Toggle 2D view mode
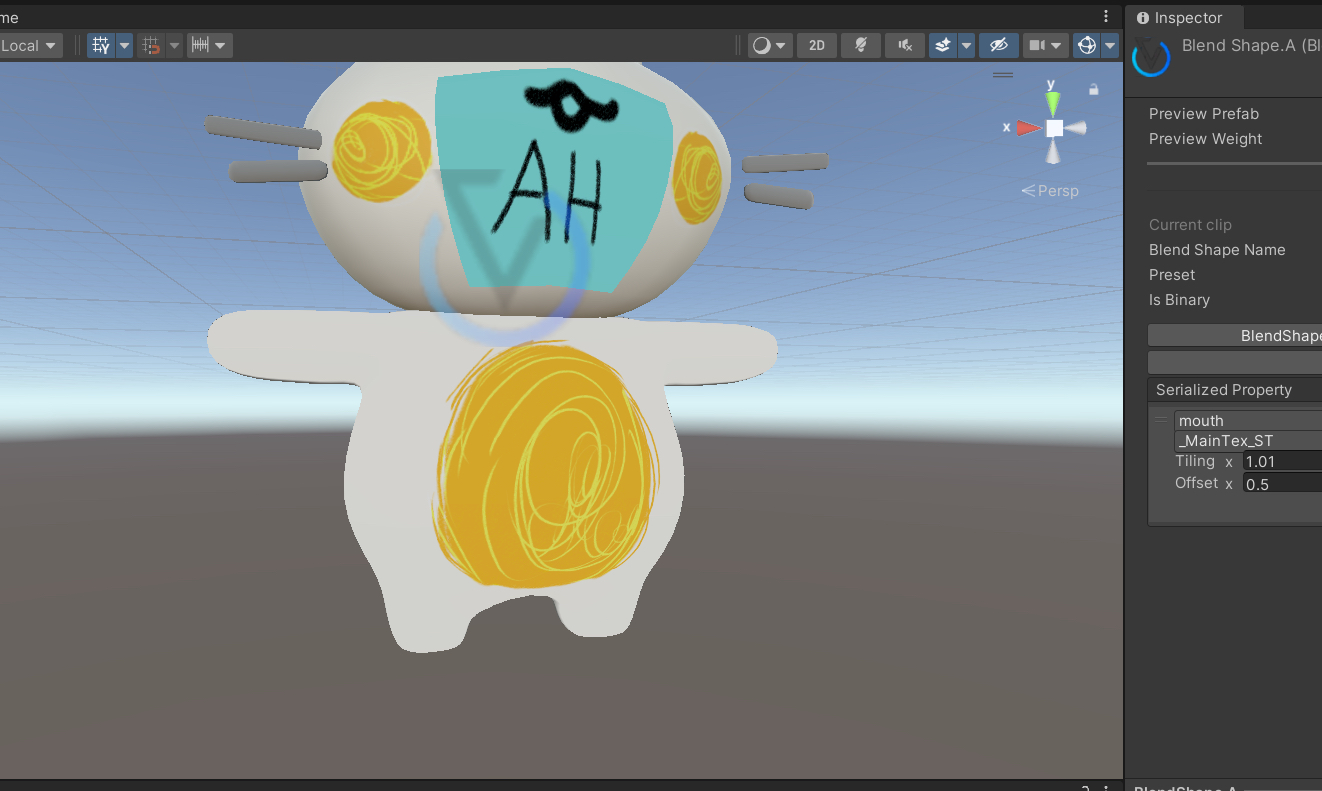Viewport: 1322px width, 791px height. (817, 45)
